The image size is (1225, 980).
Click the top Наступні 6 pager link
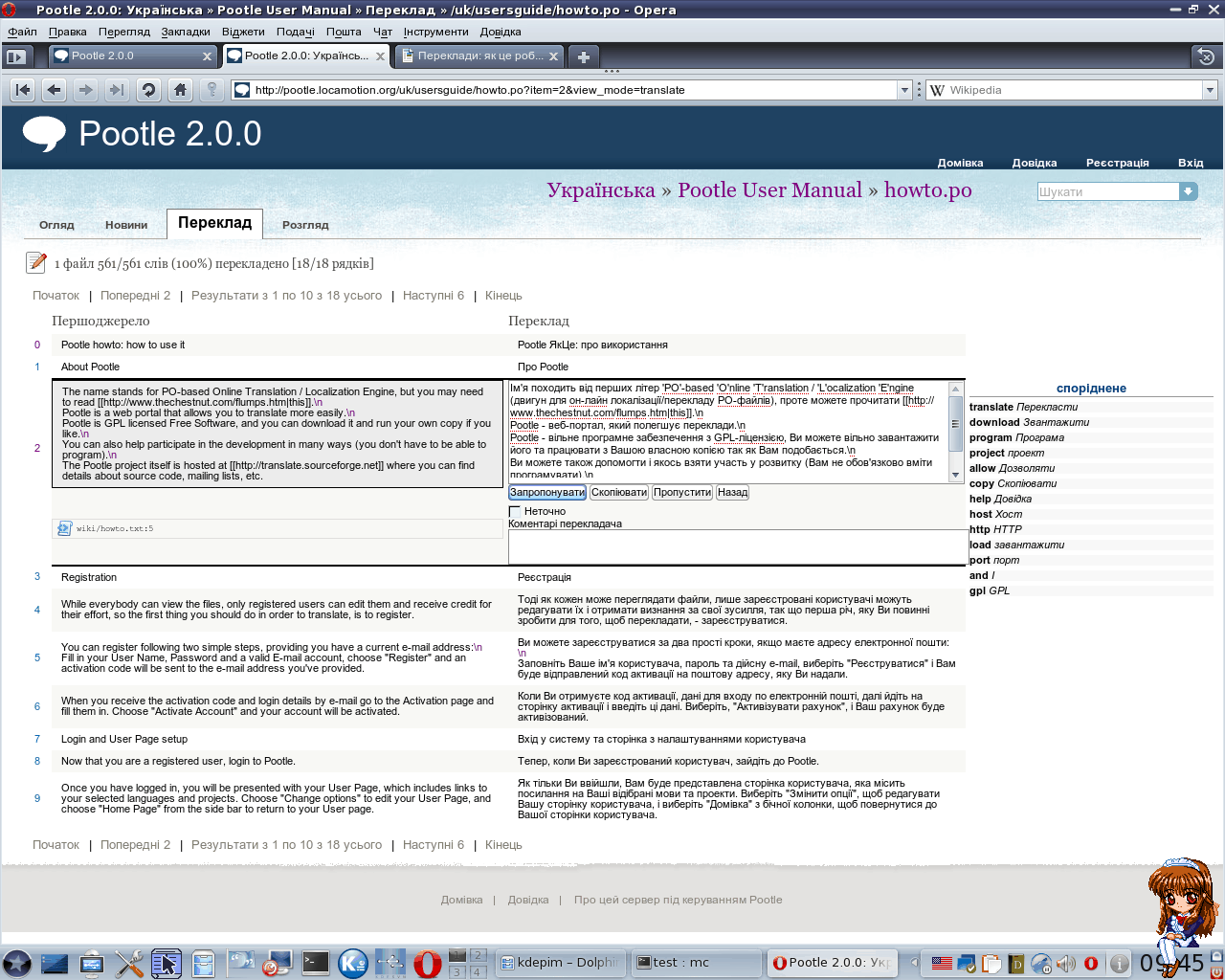point(434,296)
